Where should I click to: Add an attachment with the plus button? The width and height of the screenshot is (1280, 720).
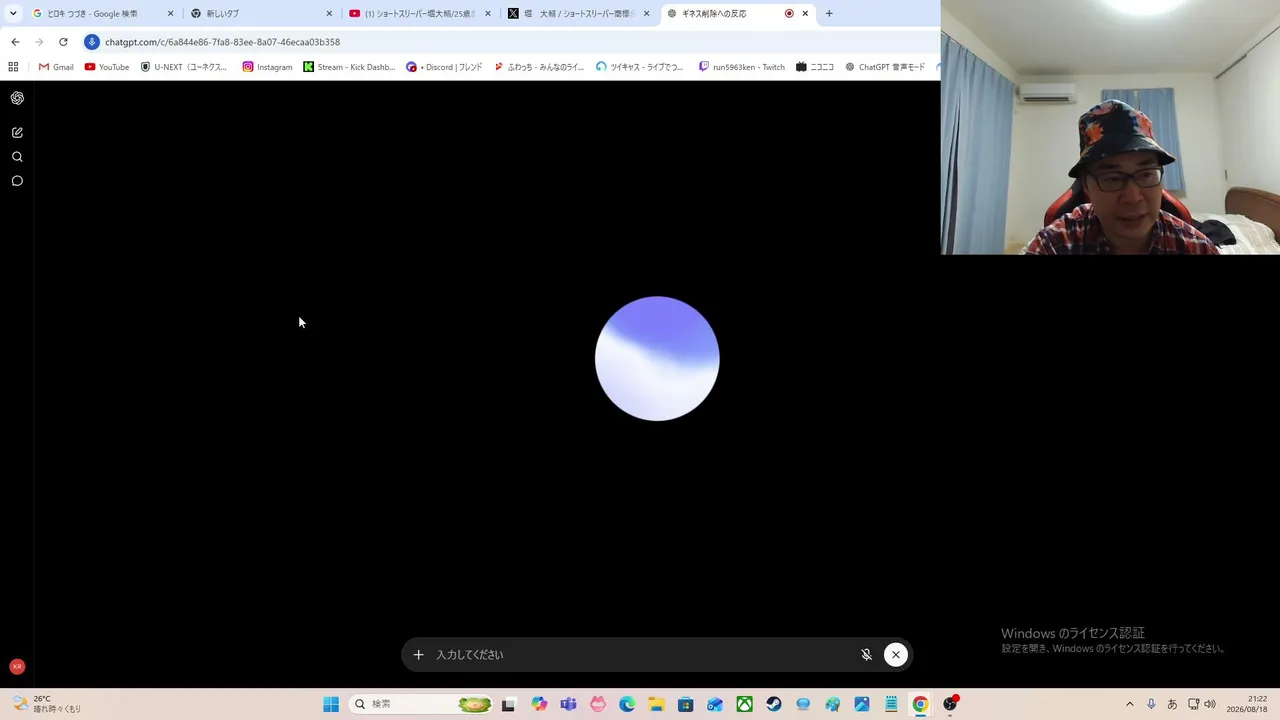click(x=419, y=655)
